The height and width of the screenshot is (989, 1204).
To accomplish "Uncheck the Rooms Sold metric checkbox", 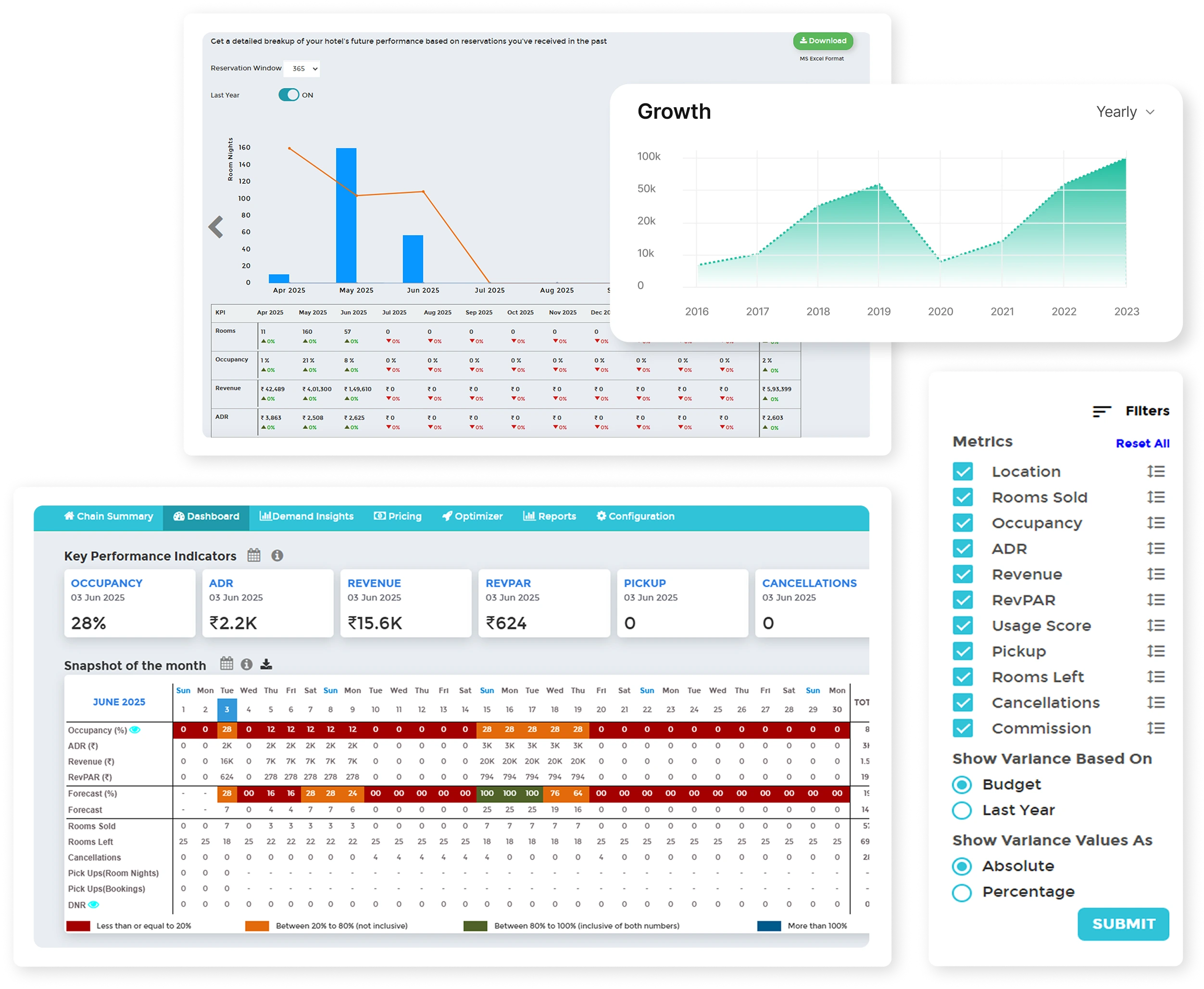I will [x=963, y=497].
